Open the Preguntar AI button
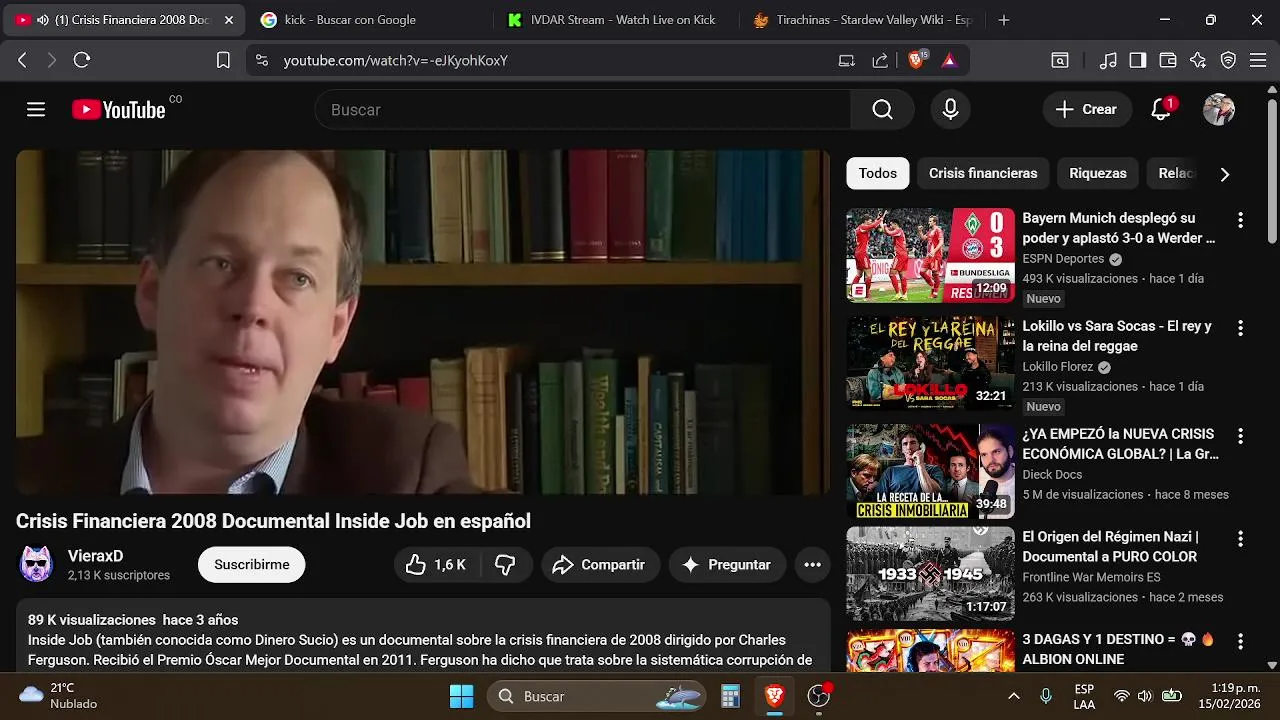1280x720 pixels. point(727,565)
